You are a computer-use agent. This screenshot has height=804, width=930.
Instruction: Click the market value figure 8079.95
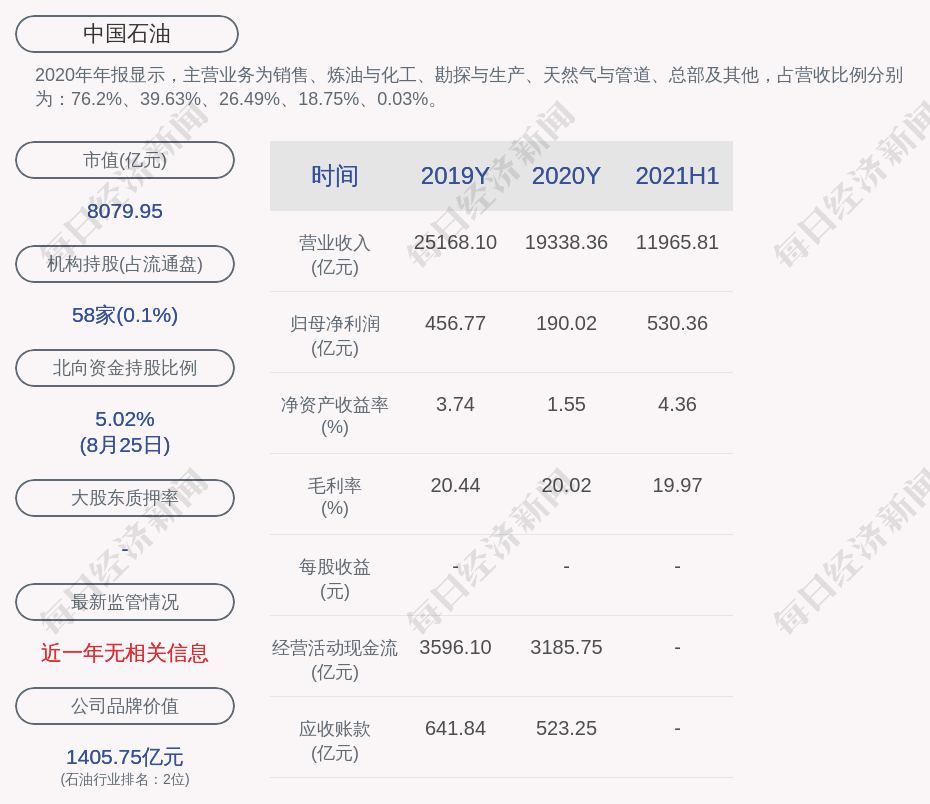click(x=125, y=211)
